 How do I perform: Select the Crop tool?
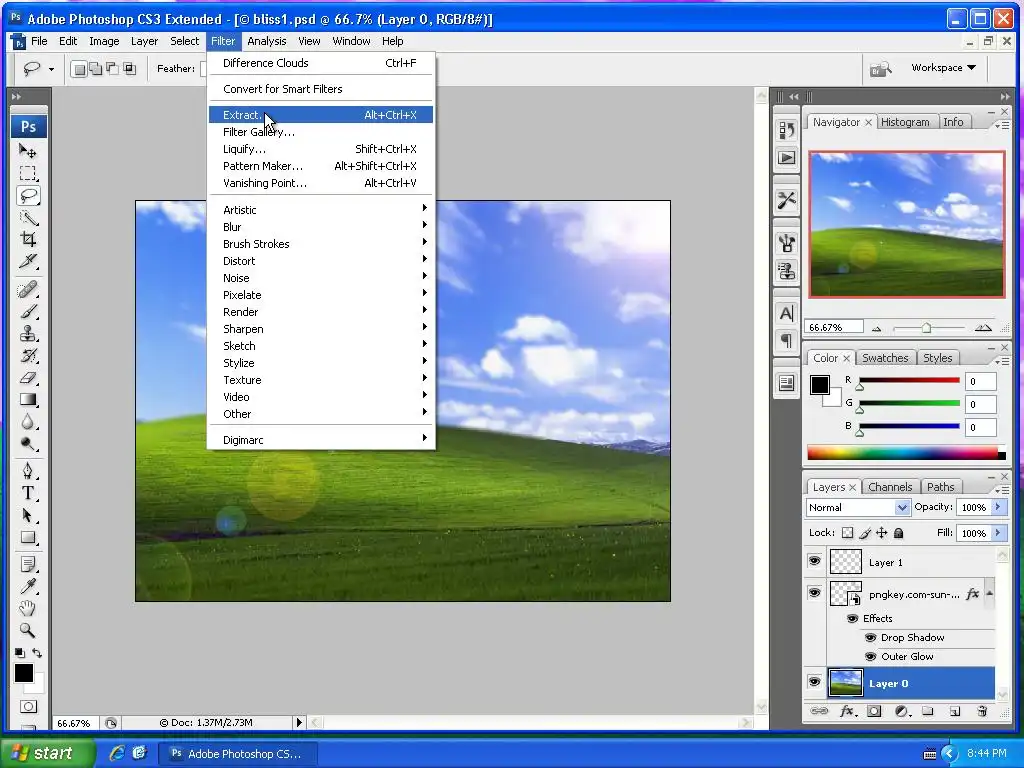(x=27, y=239)
